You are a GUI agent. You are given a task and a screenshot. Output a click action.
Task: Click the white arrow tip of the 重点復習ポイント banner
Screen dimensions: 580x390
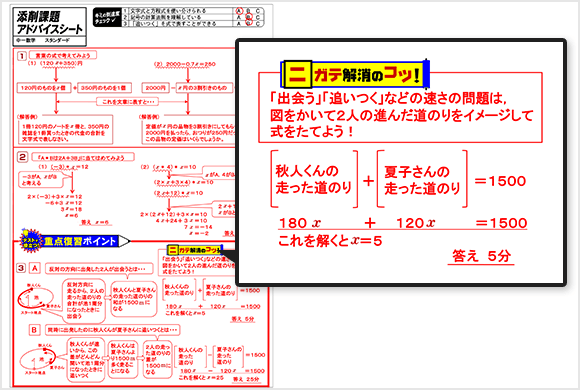(x=125, y=242)
